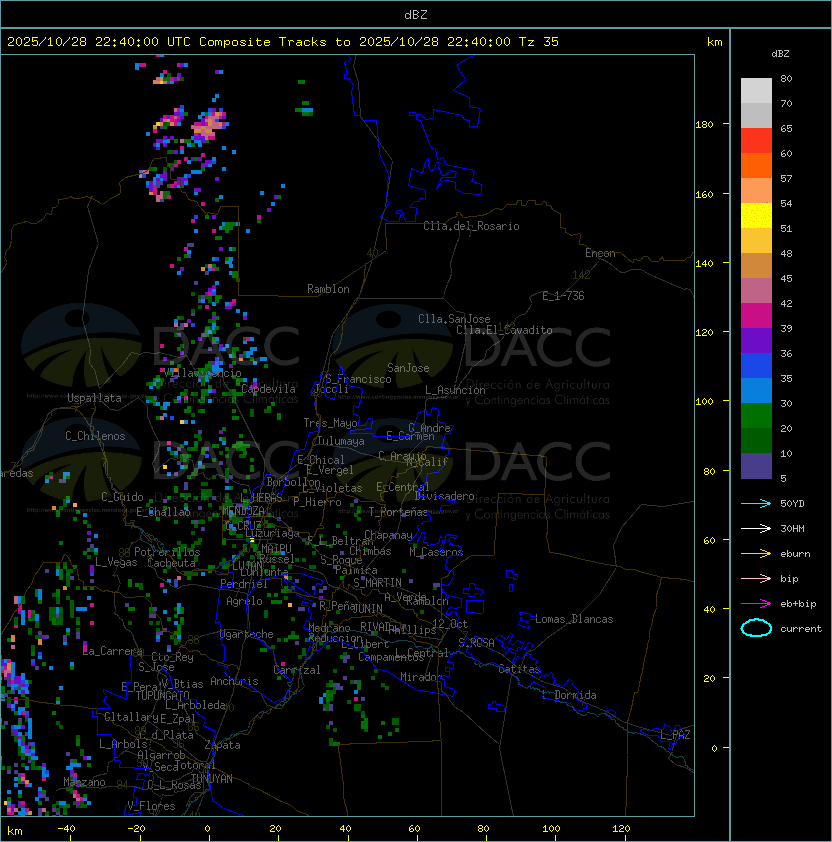
Task: Click the Tres_Mayo map label
Action: pos(330,423)
